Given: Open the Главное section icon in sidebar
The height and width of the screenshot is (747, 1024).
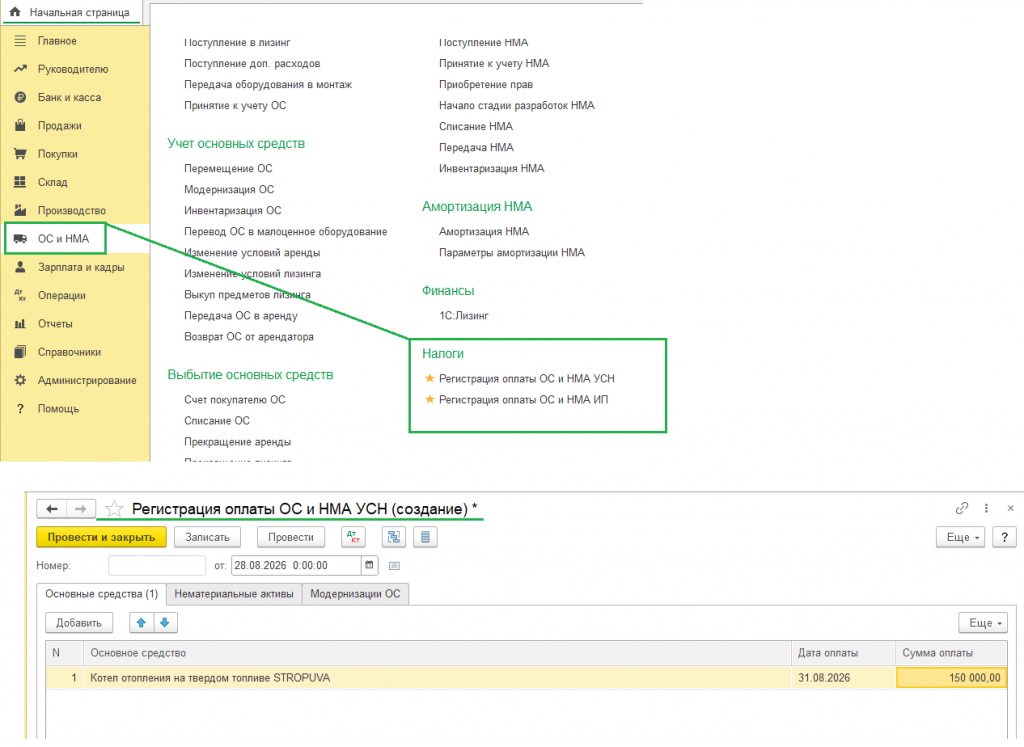Looking at the screenshot, I should [x=20, y=41].
